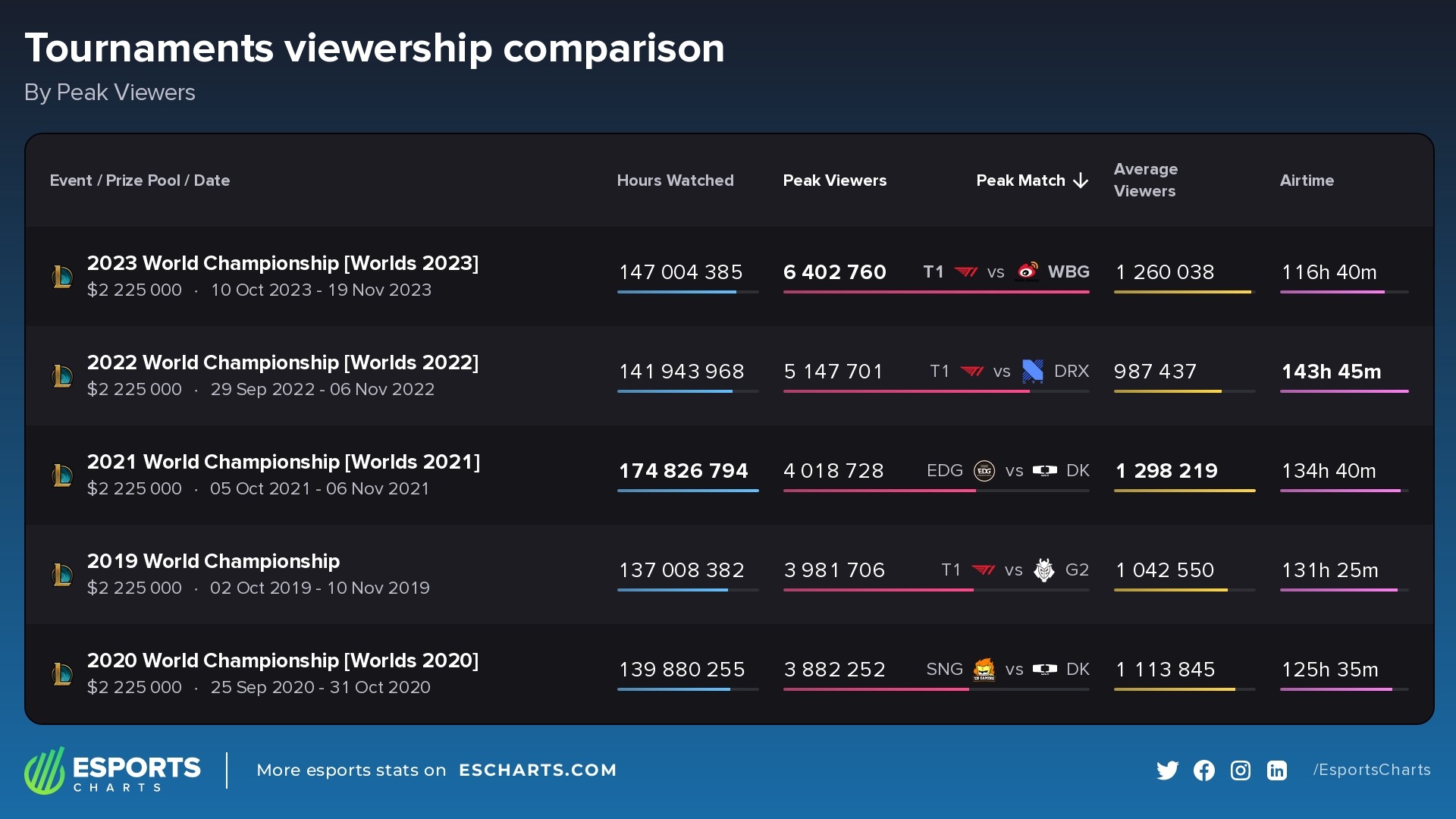Click the WBG team logo
Screen dimensions: 1456x819
1028,271
